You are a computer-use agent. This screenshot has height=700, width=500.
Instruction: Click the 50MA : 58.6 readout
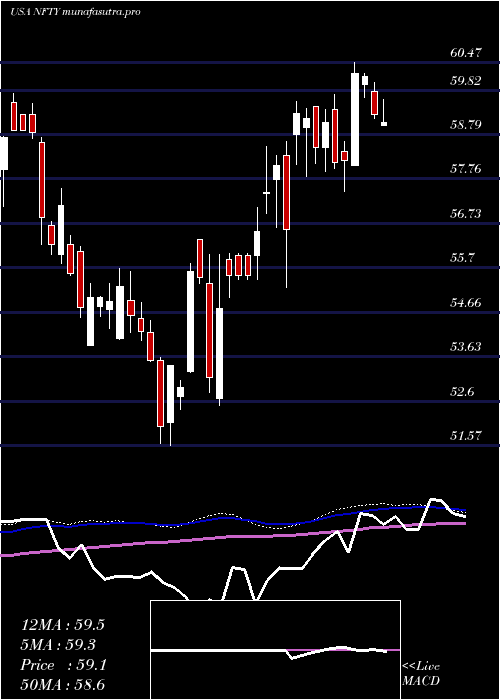62,684
